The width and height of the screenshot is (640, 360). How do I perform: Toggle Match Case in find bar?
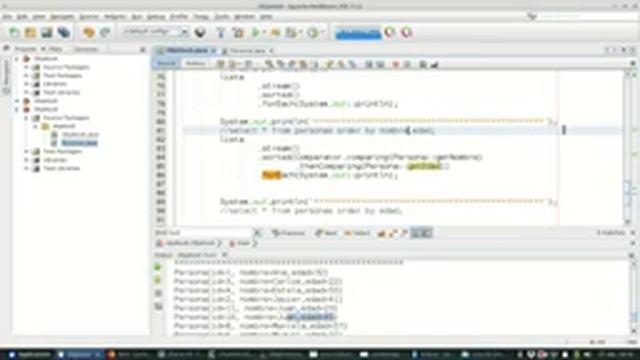[x=381, y=233]
